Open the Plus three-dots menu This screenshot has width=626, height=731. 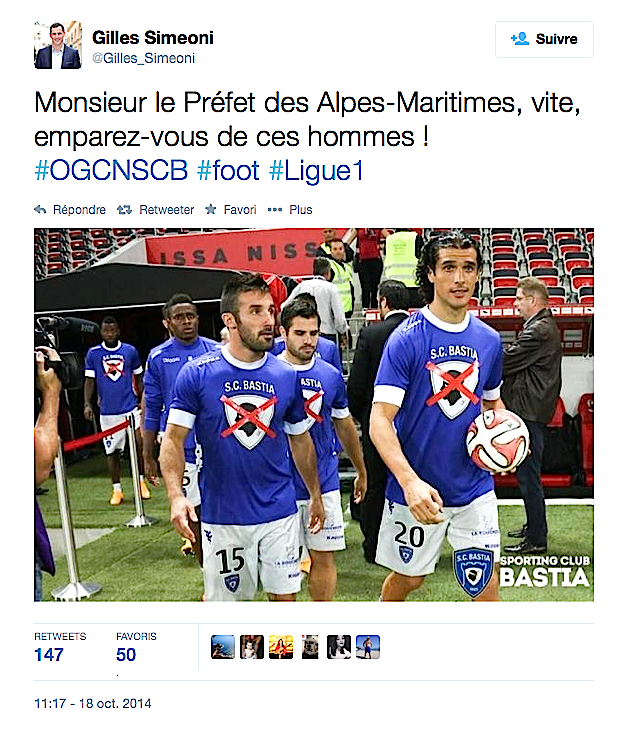click(276, 210)
